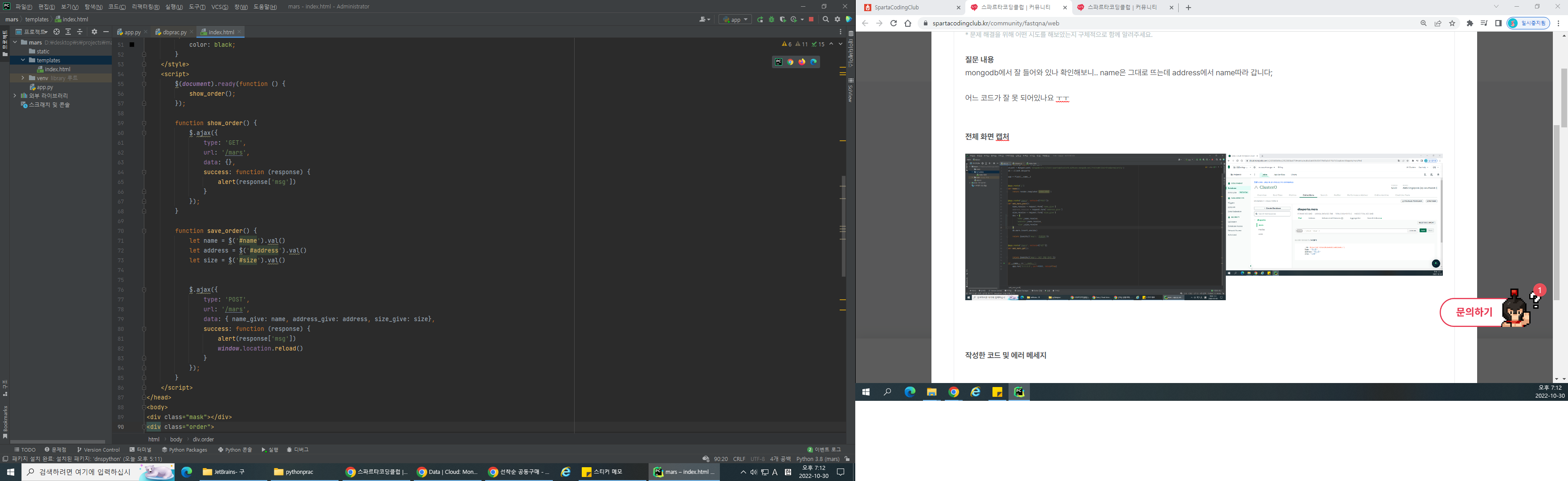
Task: Preview index.html in Firefox
Action: point(802,61)
